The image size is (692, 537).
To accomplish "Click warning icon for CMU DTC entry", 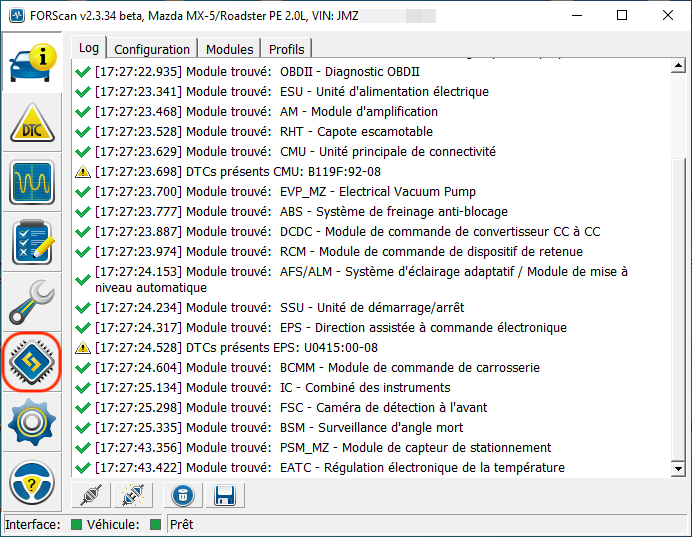I will [83, 172].
